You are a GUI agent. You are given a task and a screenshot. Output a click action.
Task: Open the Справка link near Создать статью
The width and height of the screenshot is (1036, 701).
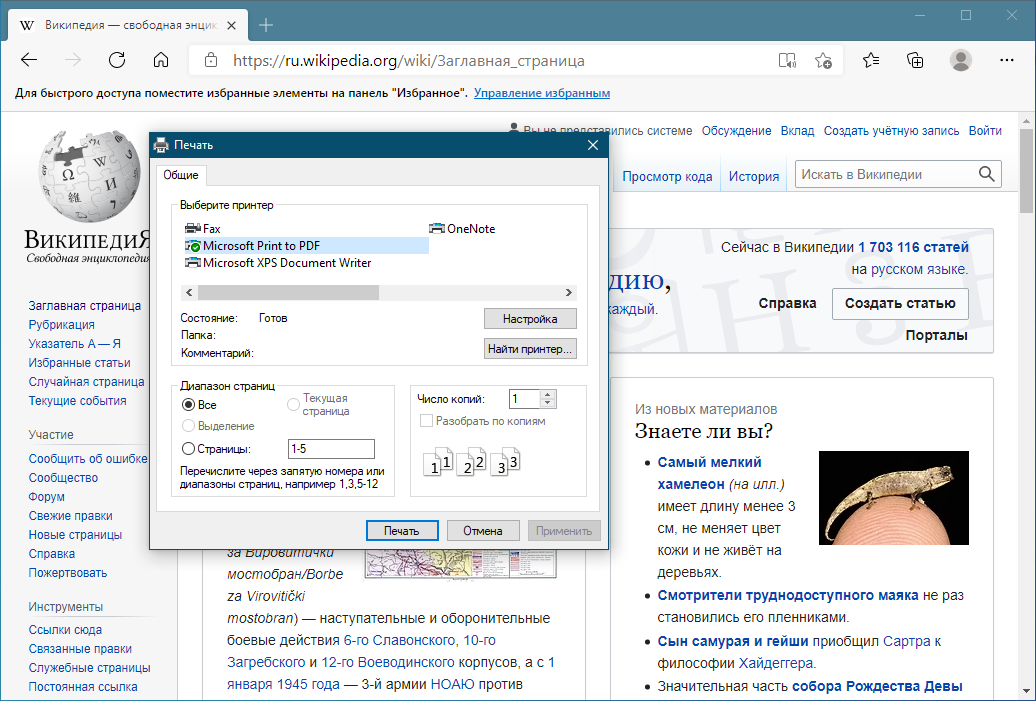click(x=787, y=303)
